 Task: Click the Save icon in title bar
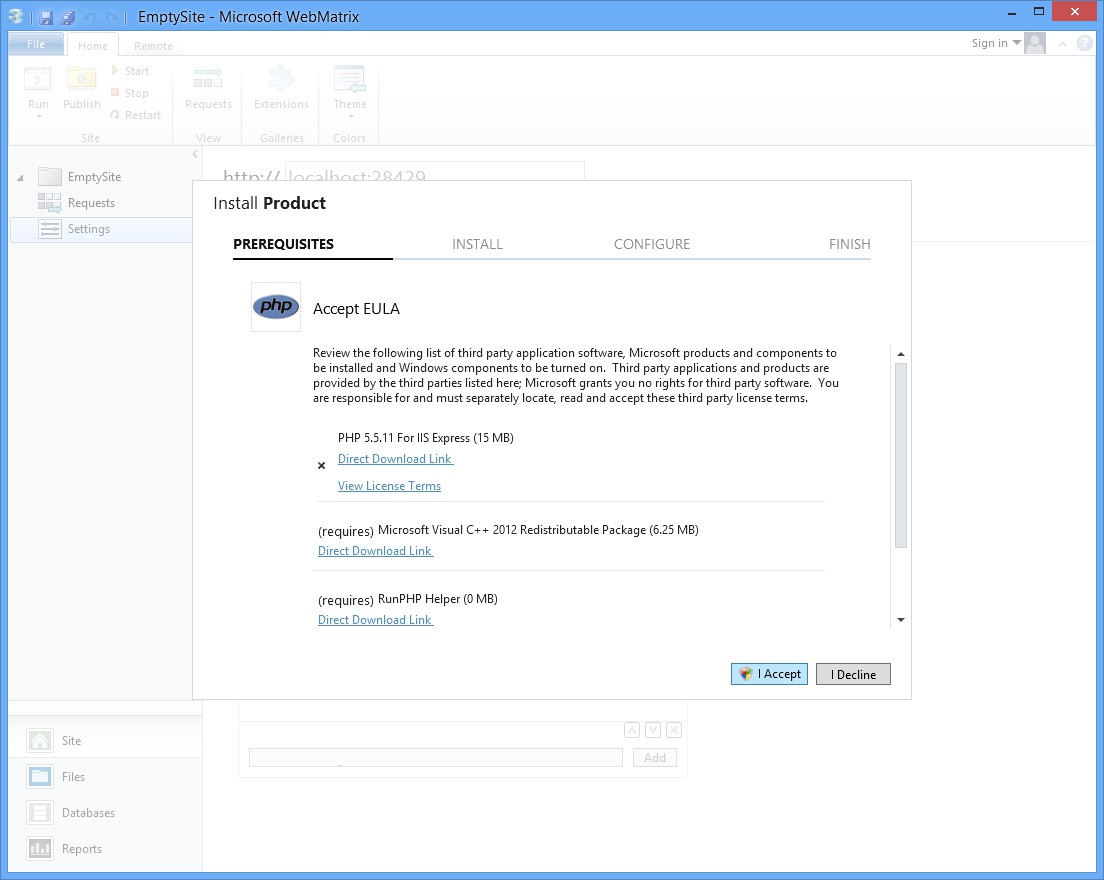coord(46,17)
